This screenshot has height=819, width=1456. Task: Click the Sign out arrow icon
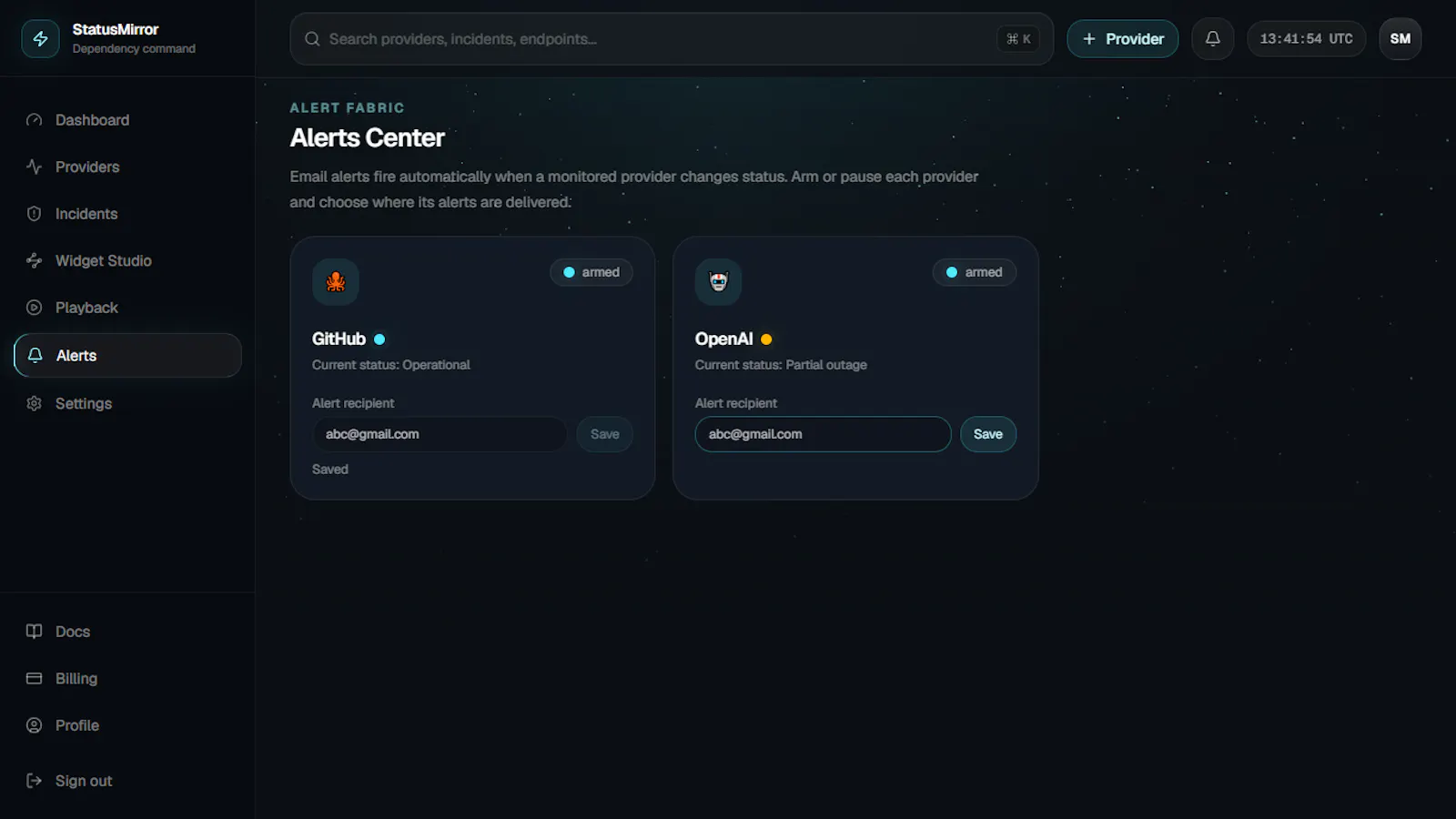pyautogui.click(x=35, y=781)
